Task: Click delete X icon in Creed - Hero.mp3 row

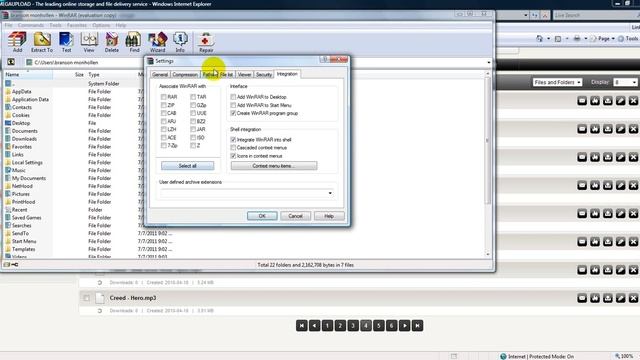Action: pyautogui.click(x=633, y=298)
